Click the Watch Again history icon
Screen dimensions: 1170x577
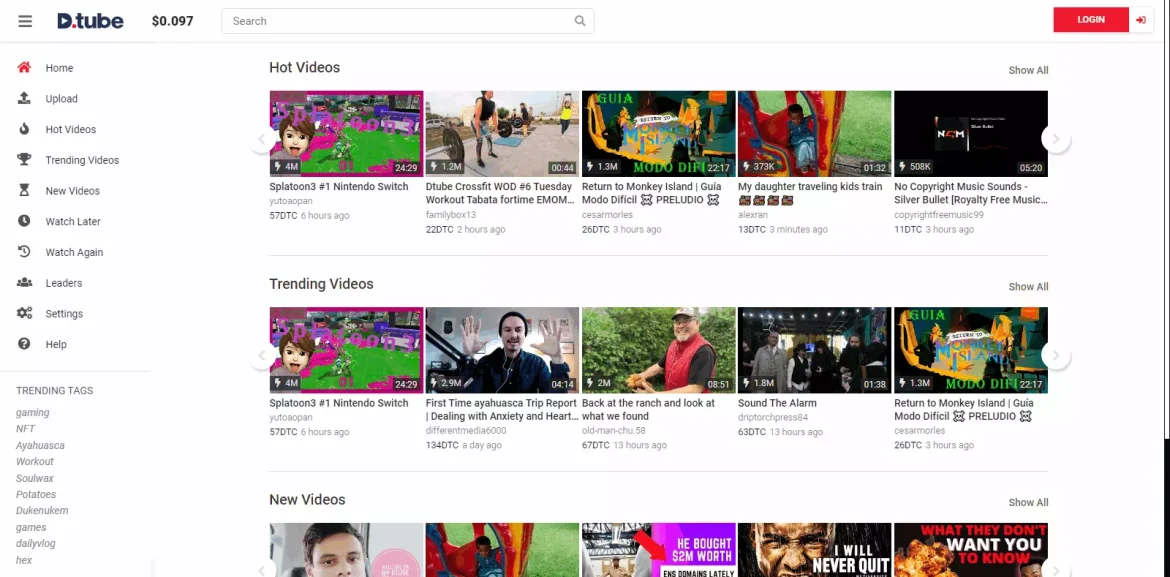click(25, 252)
